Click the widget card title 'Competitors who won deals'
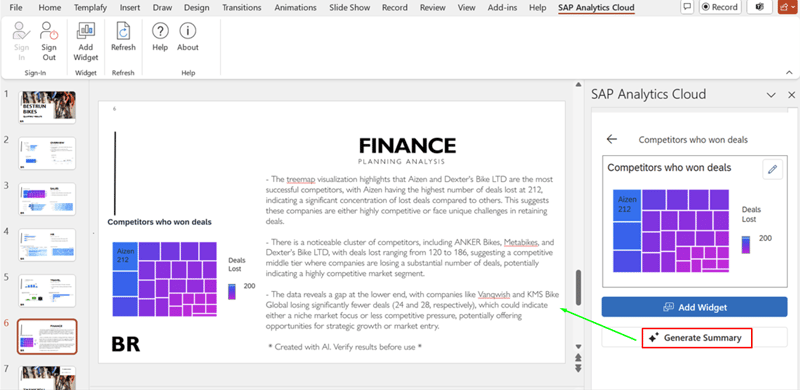Screen dimensions: 800x390 pos(669,167)
